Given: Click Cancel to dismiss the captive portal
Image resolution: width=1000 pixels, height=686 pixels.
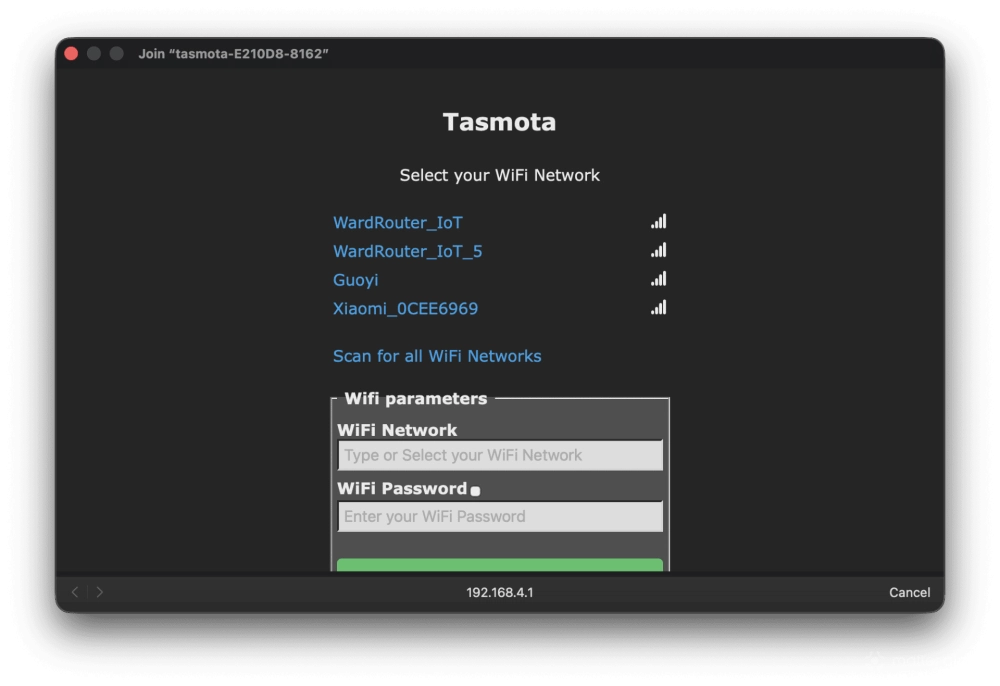Looking at the screenshot, I should [x=909, y=591].
